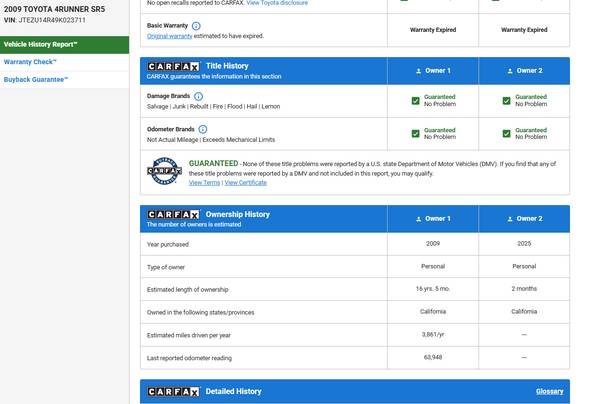This screenshot has width=600, height=404.
Task: Open the View Certificate link
Action: (245, 183)
